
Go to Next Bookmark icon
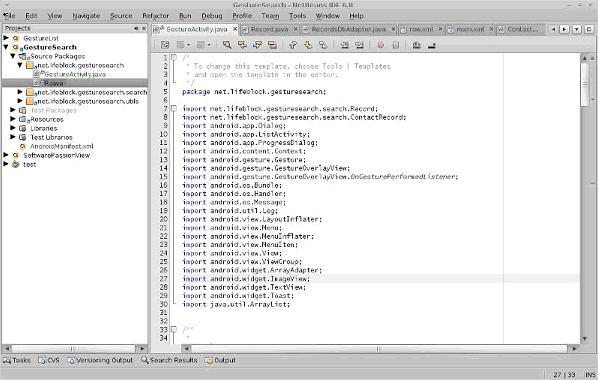(308, 45)
